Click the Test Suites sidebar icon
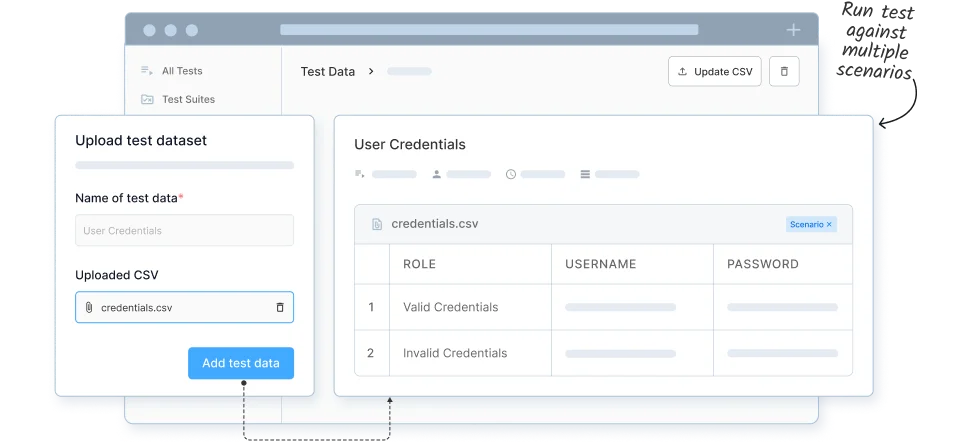This screenshot has width=980, height=443. coord(147,99)
